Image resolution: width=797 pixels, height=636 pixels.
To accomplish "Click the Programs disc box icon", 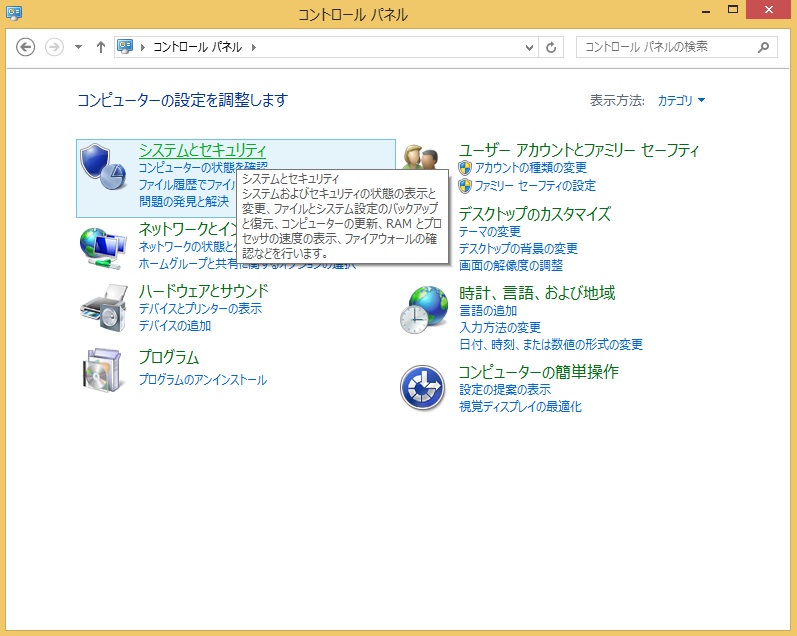I will tap(102, 370).
